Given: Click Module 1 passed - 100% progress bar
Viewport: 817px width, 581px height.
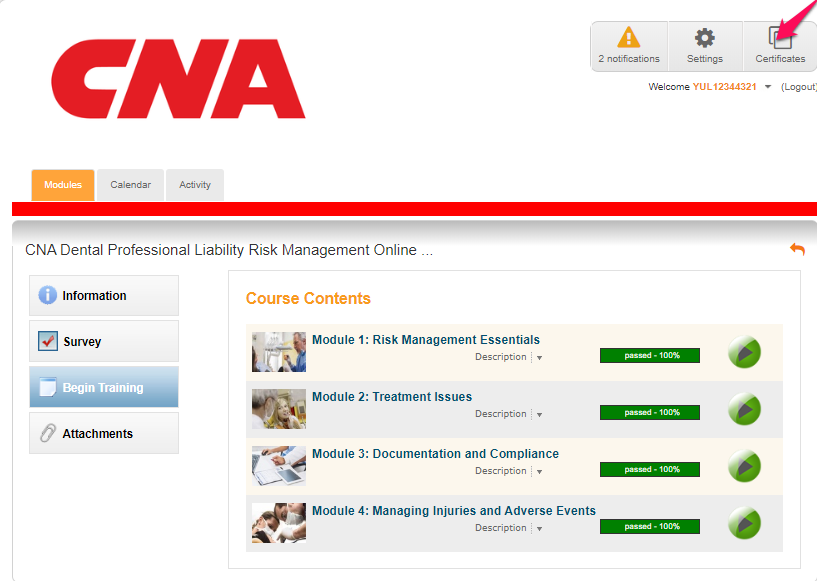Looking at the screenshot, I should (650, 355).
